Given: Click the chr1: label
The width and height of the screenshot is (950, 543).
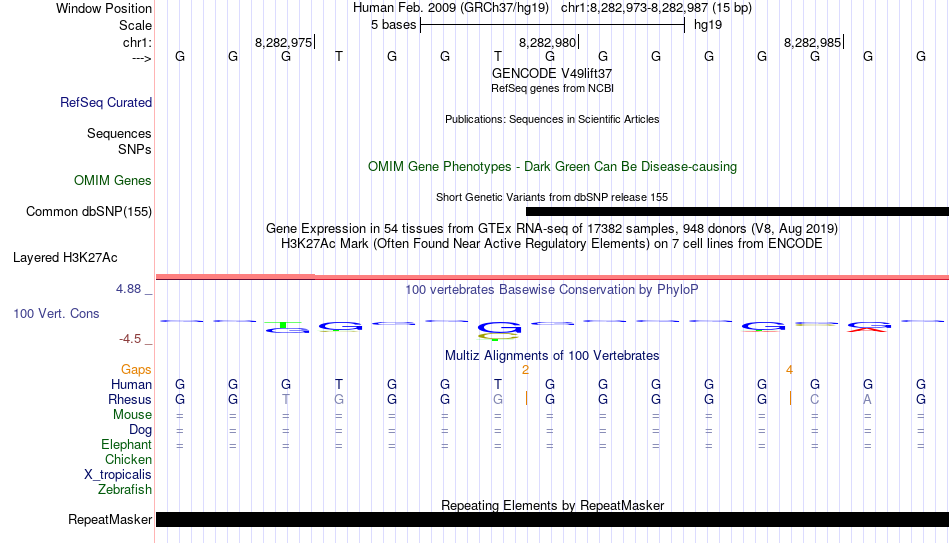Looking at the screenshot, I should [x=137, y=42].
